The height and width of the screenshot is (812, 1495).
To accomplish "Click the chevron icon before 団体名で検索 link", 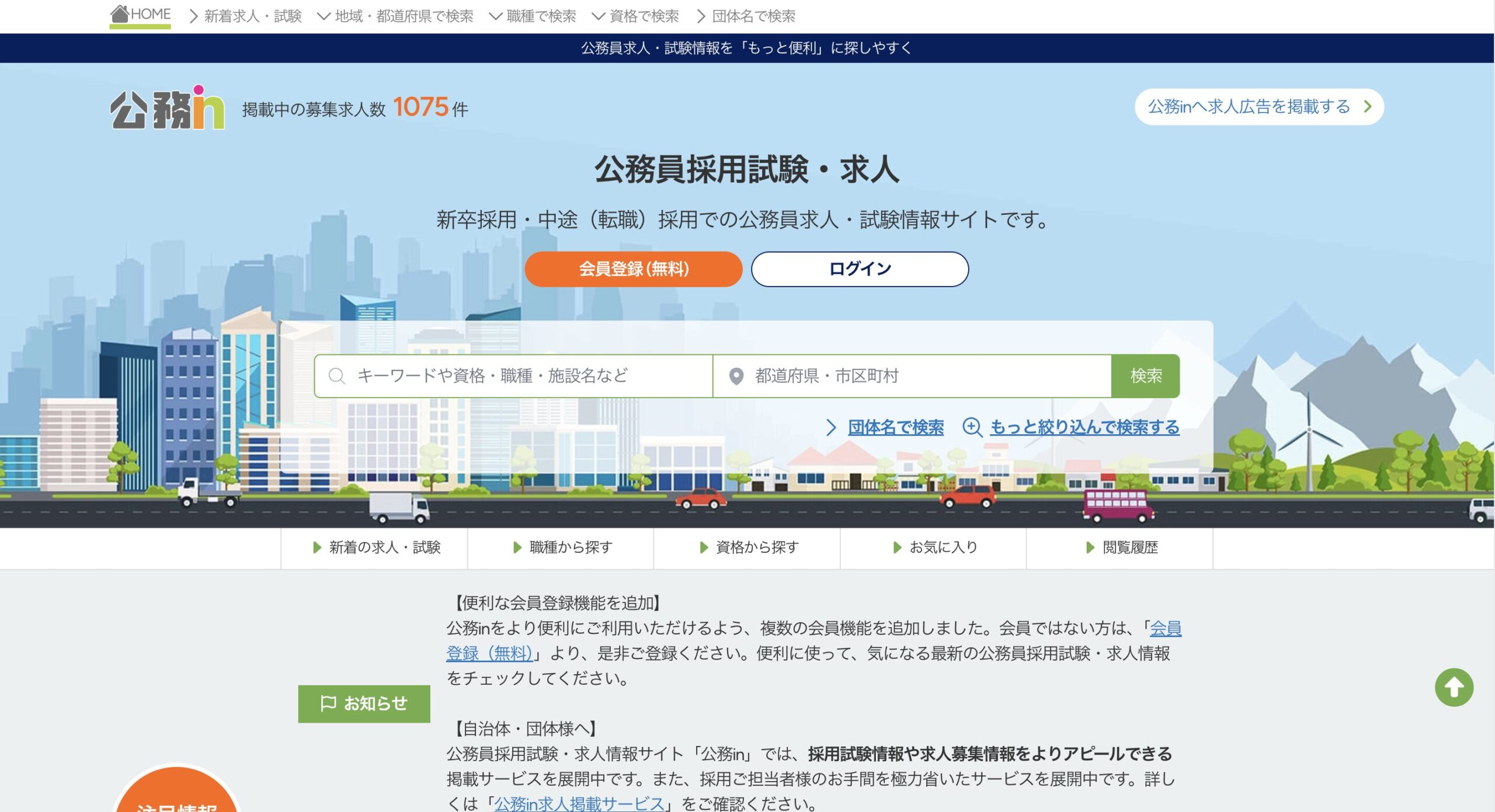I will click(831, 427).
